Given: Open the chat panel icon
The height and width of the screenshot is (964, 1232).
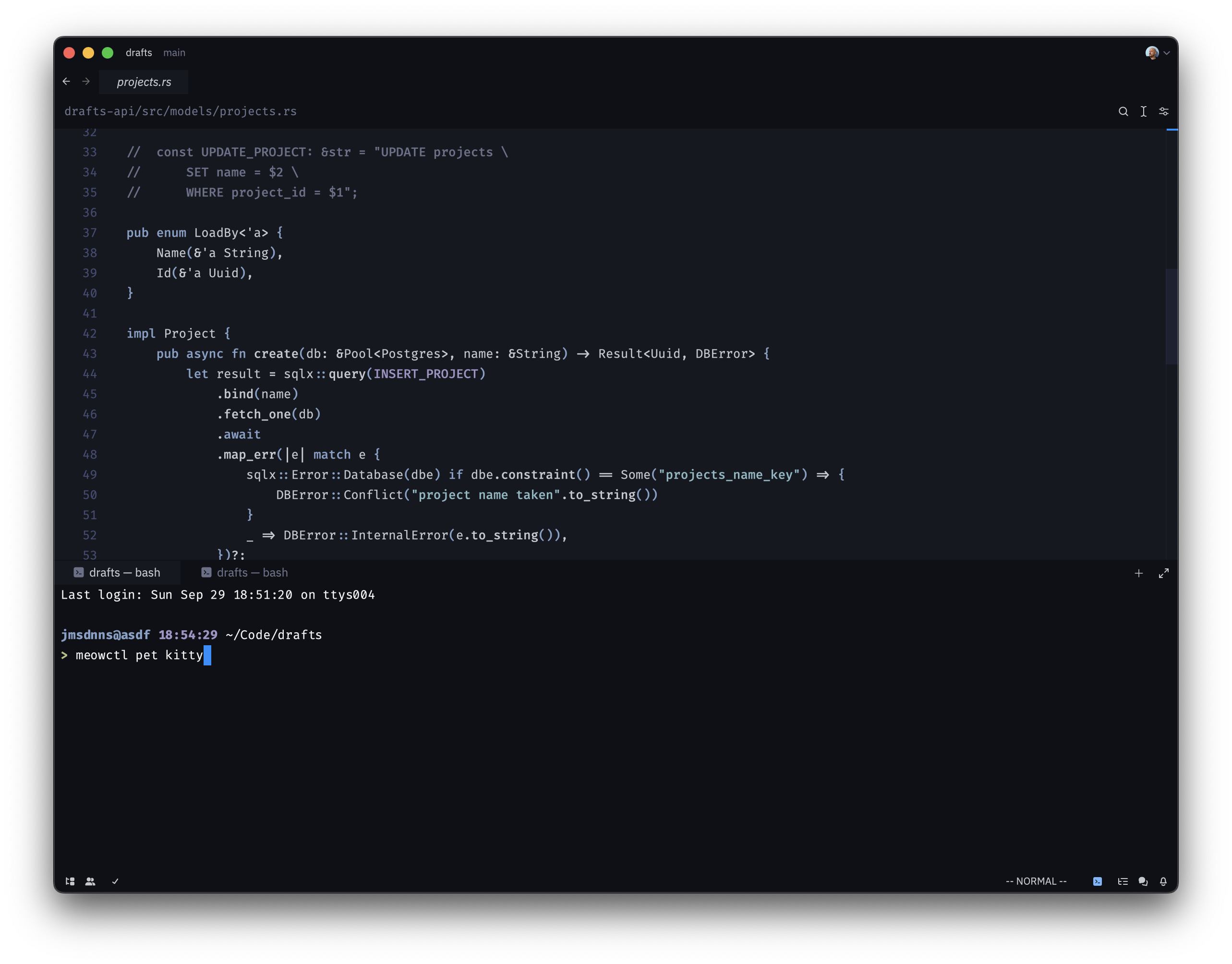Looking at the screenshot, I should pos(1143,881).
